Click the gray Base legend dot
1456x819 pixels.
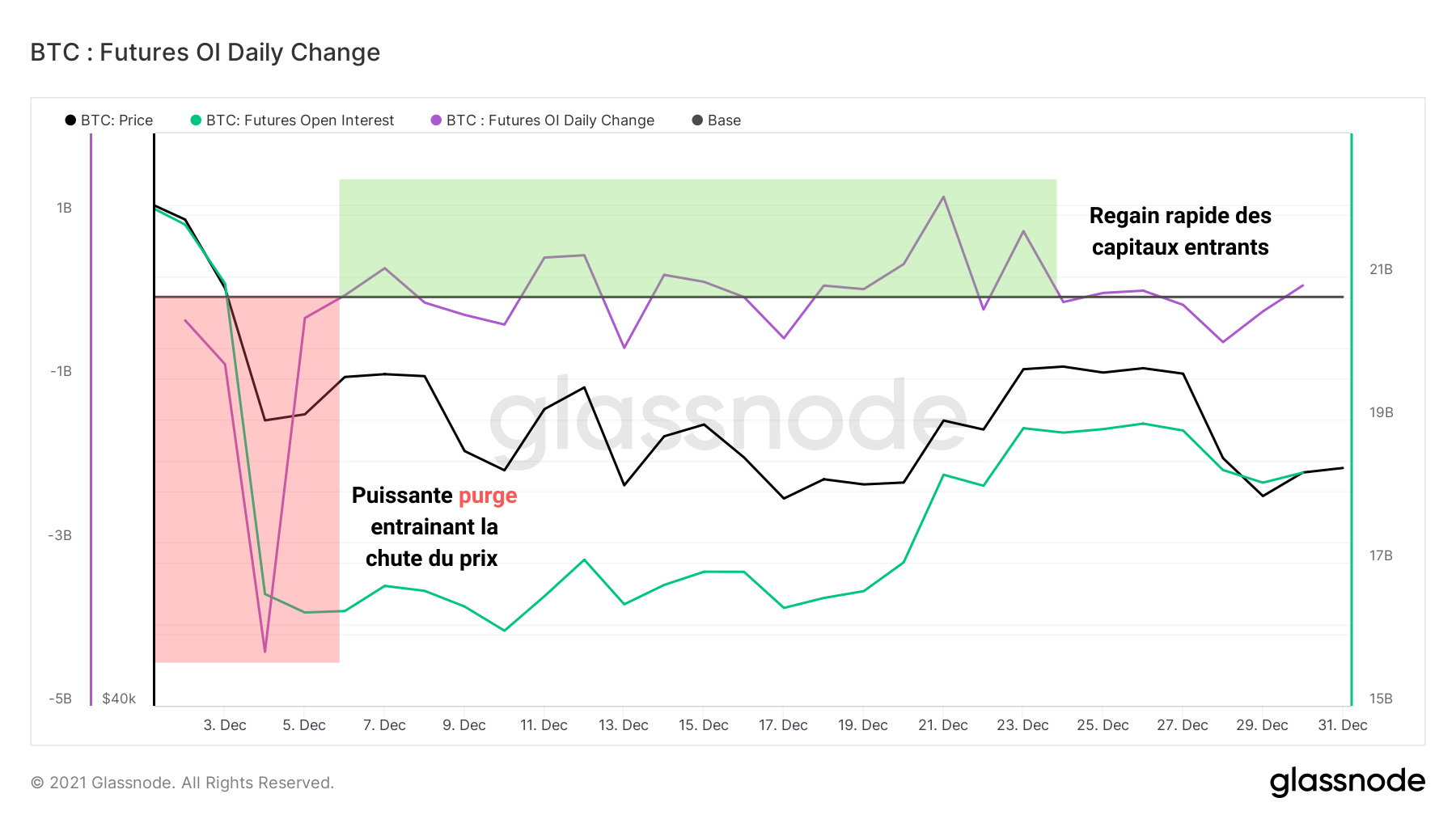click(x=697, y=120)
